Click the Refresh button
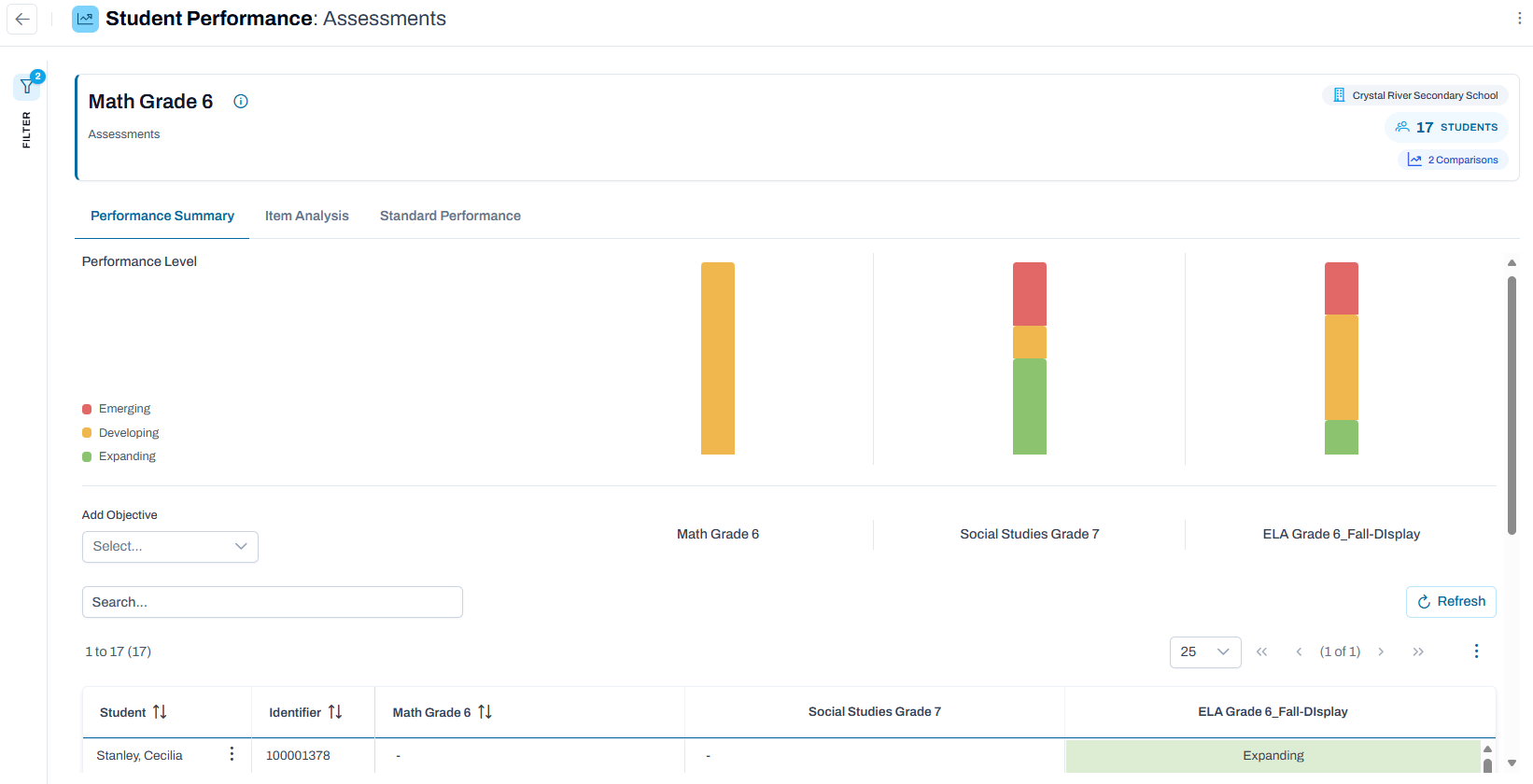Viewport: 1533px width, 784px height. coord(1451,602)
